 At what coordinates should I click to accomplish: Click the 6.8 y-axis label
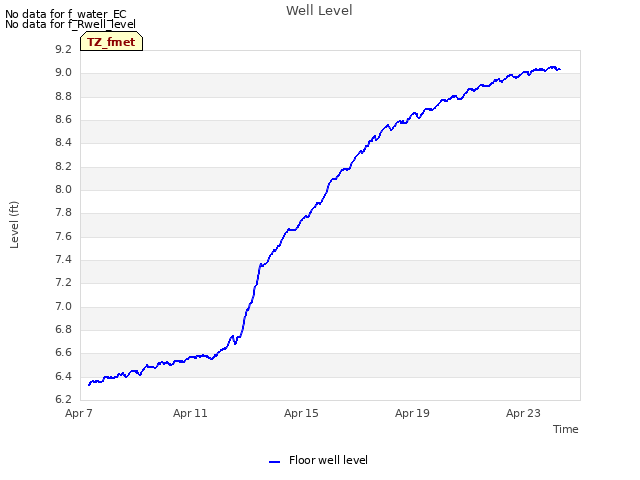point(63,329)
